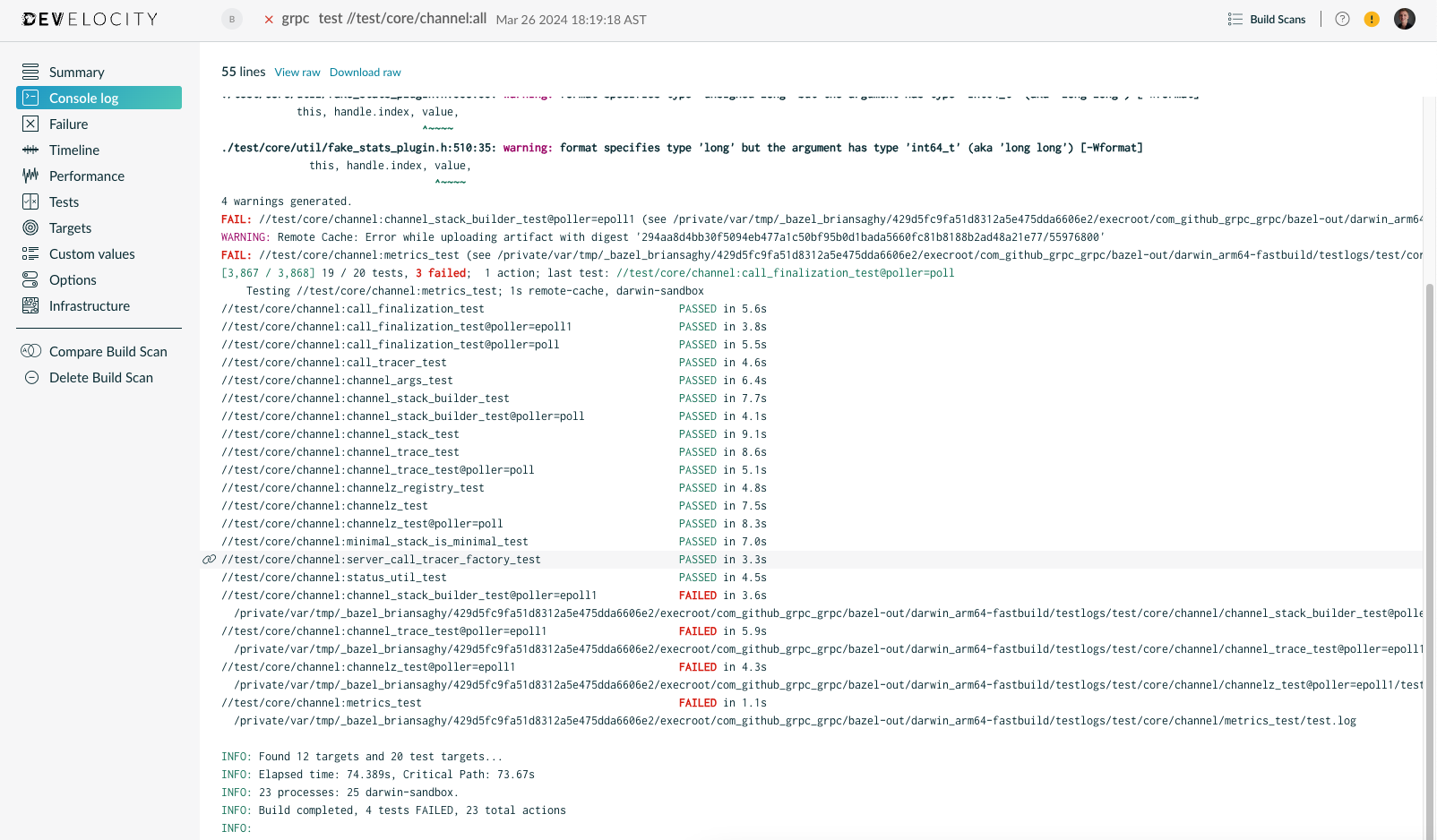Open the Summary panel icon
The image size is (1437, 840).
(x=30, y=71)
